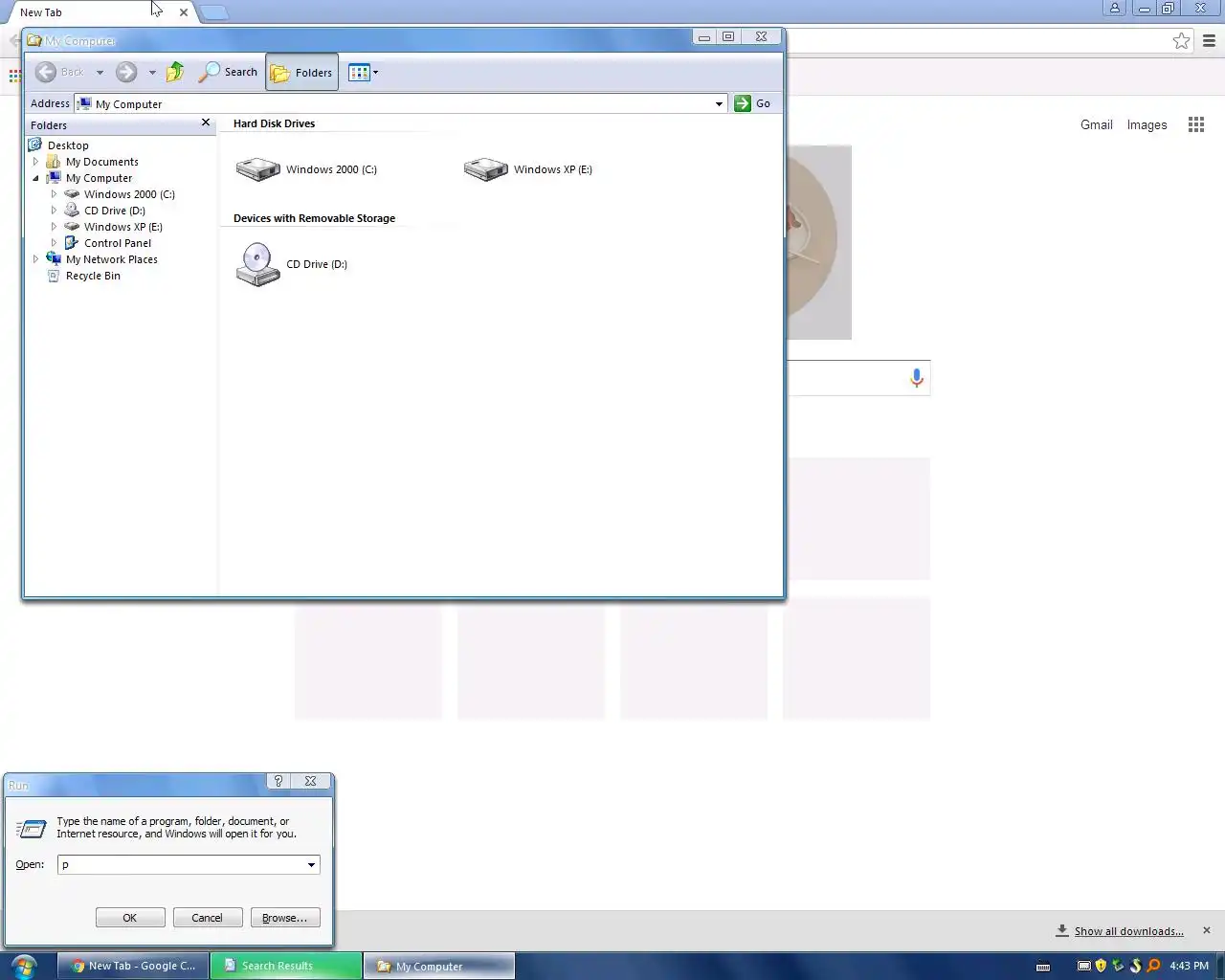Viewport: 1225px width, 980px height.
Task: Collapse the My Computer tree node
Action: point(36,178)
